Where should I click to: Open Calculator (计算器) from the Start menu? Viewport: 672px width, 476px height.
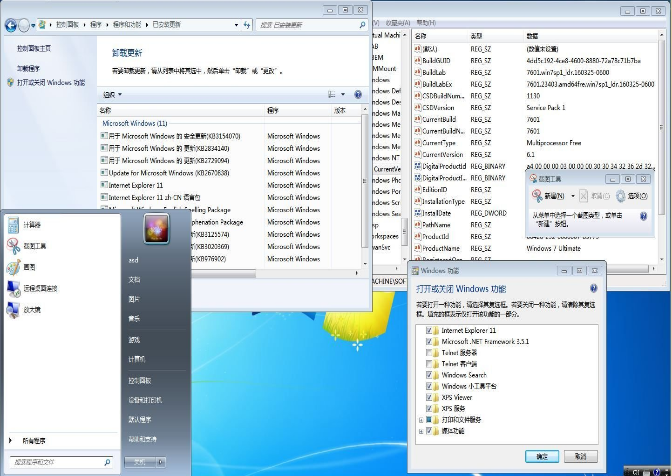[23, 225]
